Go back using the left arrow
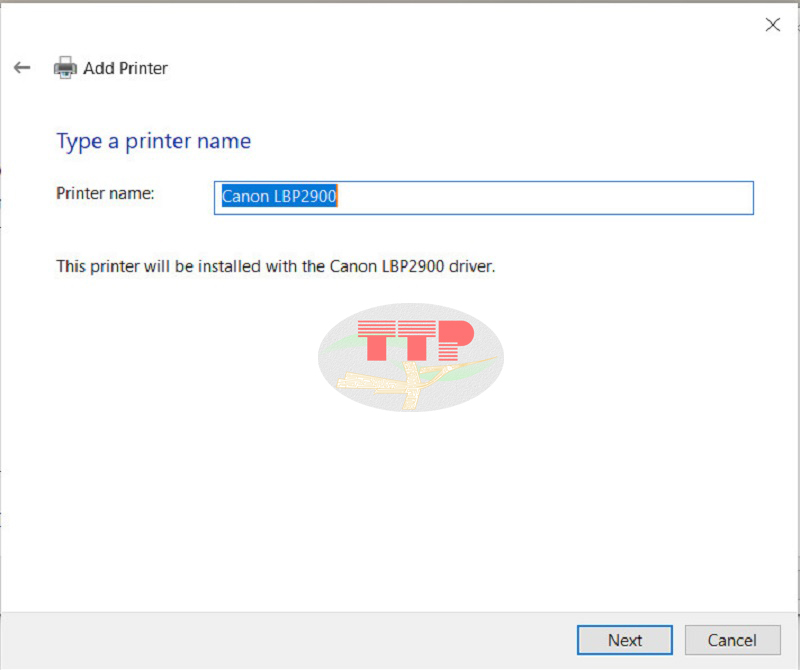 click(x=22, y=67)
